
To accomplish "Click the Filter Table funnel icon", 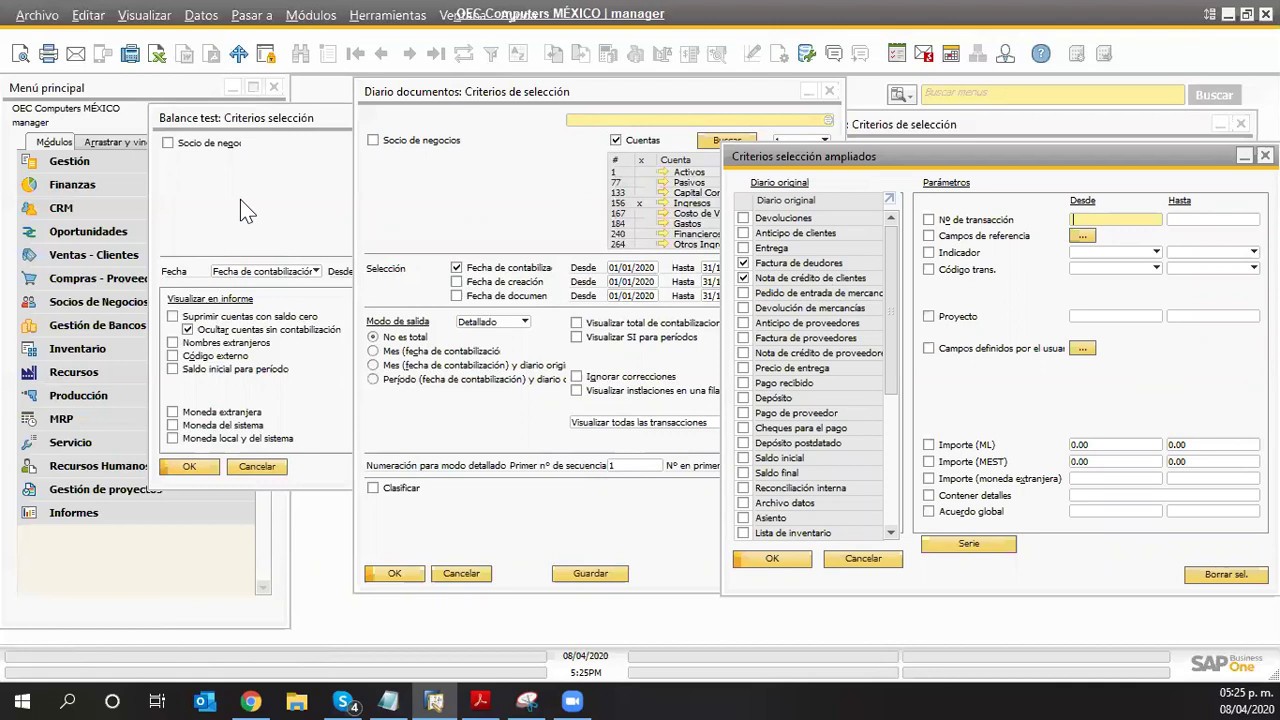I will (491, 54).
